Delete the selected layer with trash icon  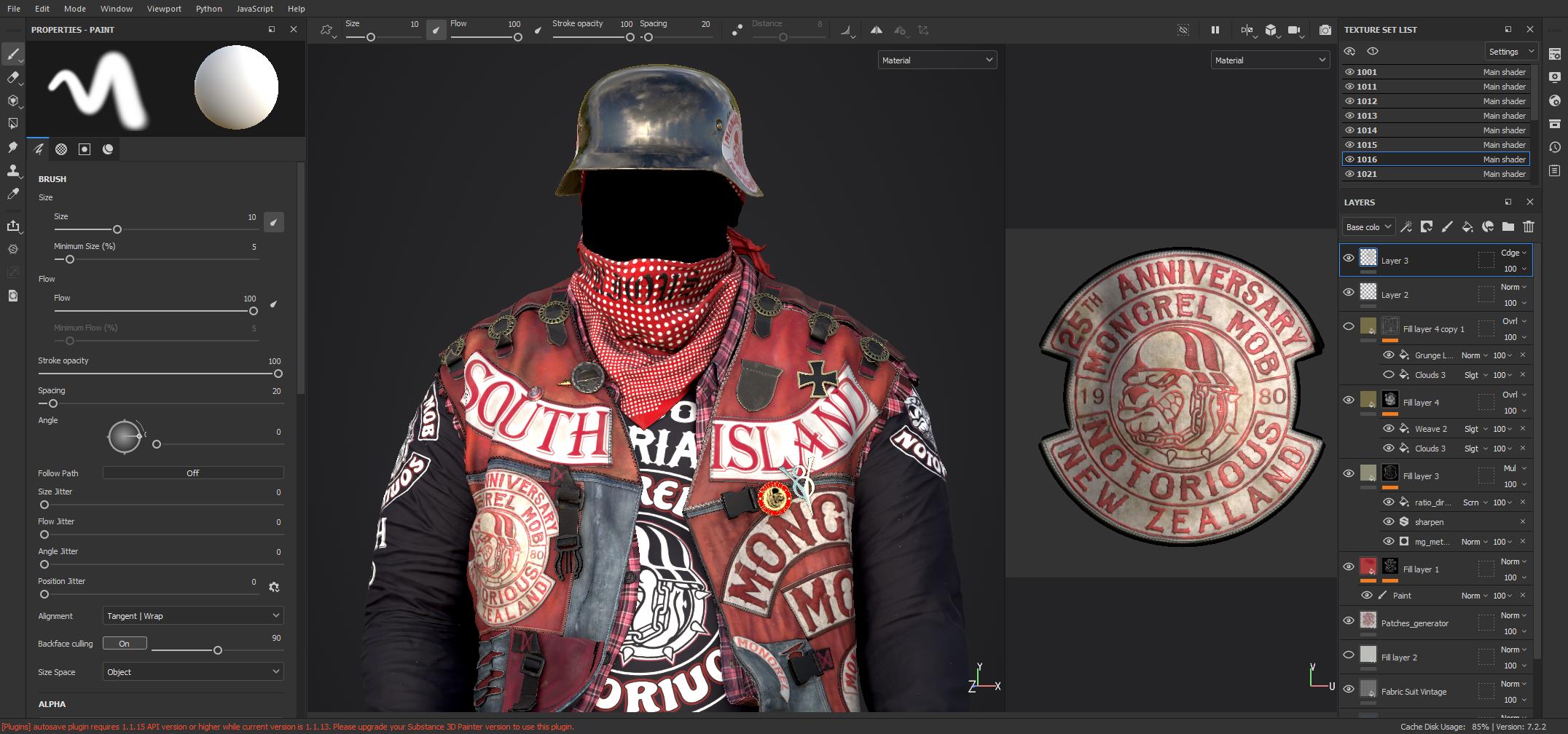[x=1529, y=226]
